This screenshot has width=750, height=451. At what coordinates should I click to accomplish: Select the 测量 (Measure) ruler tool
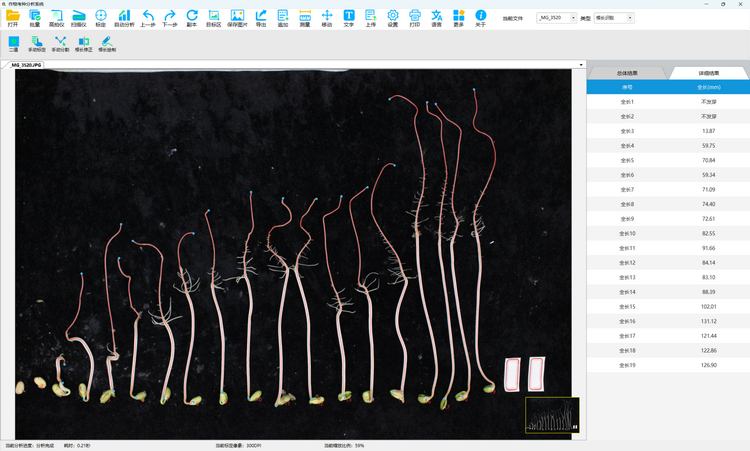(x=304, y=17)
